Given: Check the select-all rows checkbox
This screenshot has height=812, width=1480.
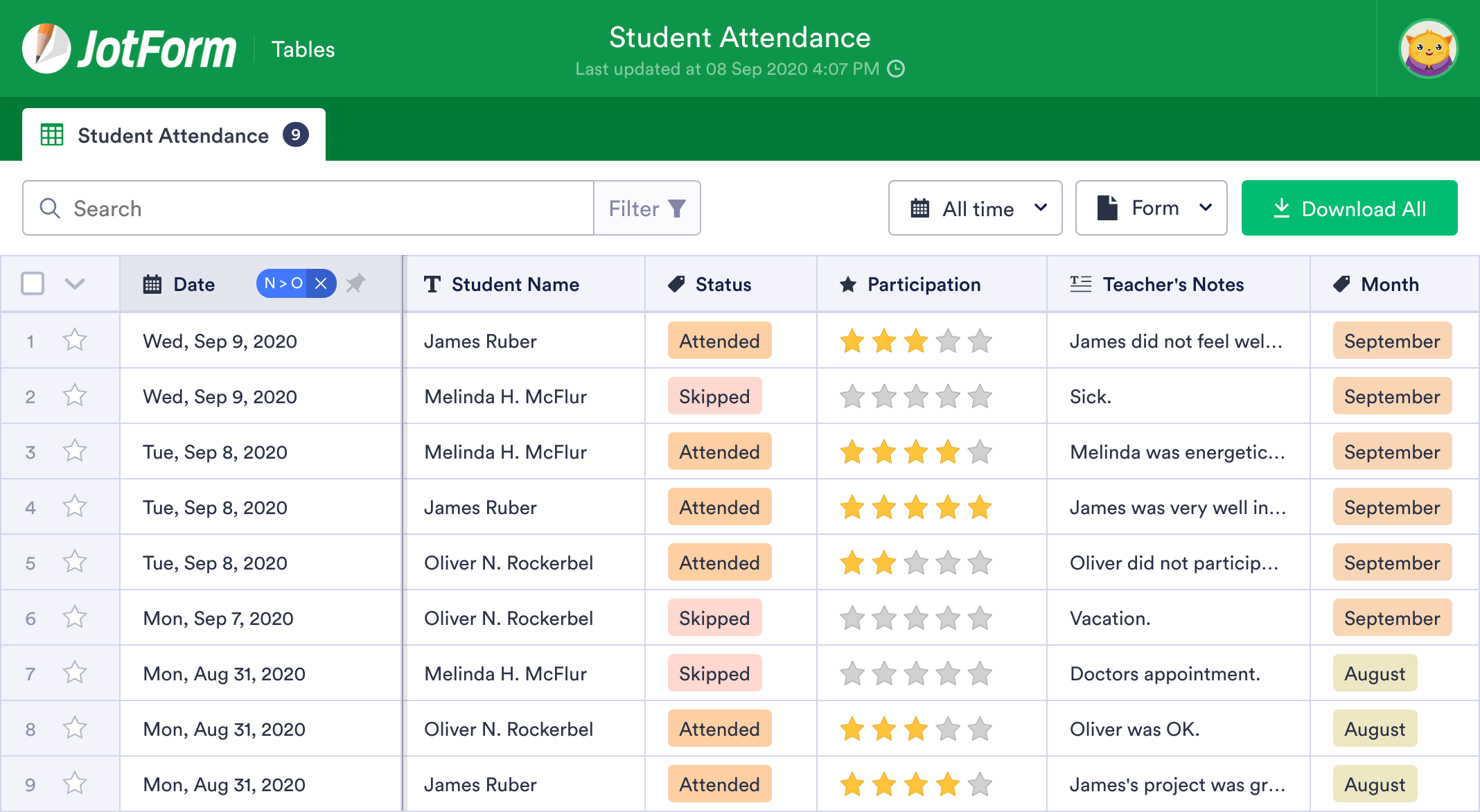Looking at the screenshot, I should click(x=33, y=283).
